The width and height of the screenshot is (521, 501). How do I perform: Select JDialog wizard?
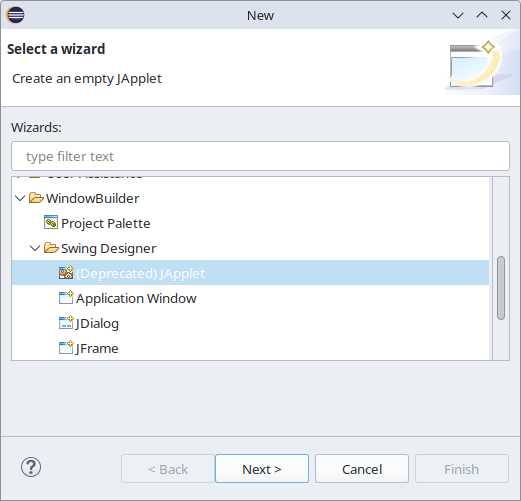(x=97, y=323)
